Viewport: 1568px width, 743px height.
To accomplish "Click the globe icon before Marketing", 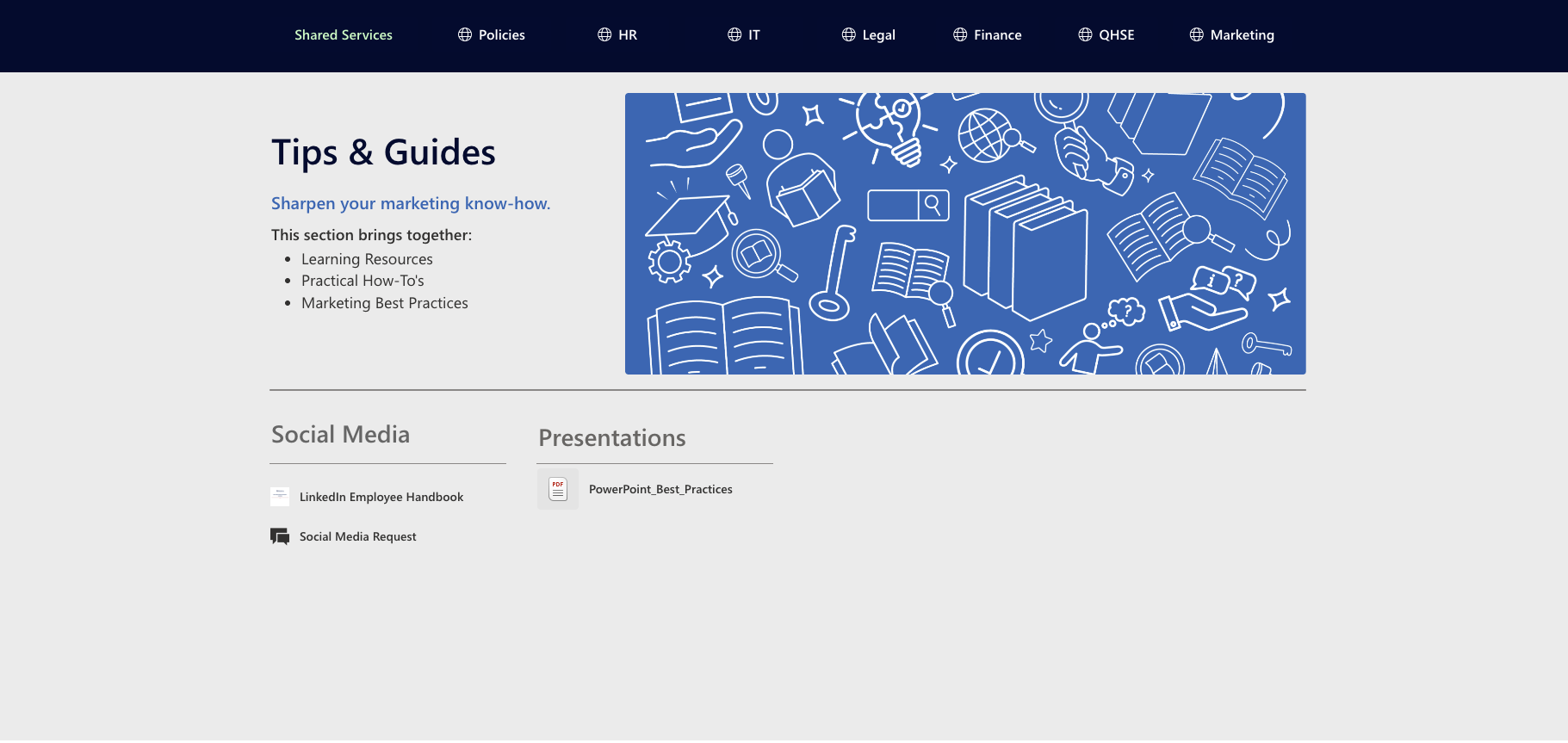I will [1197, 34].
